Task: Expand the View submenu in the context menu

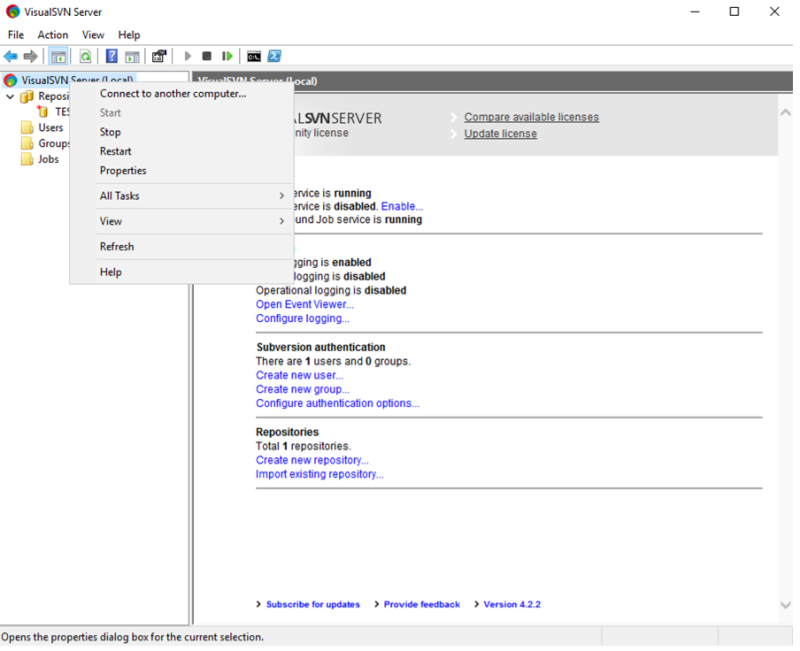Action: [110, 221]
